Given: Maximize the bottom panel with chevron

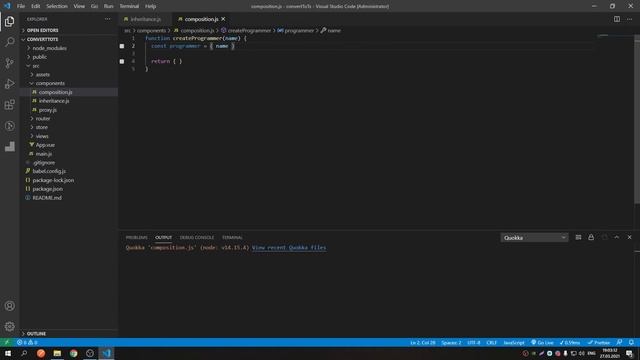Looking at the screenshot, I should point(617,237).
